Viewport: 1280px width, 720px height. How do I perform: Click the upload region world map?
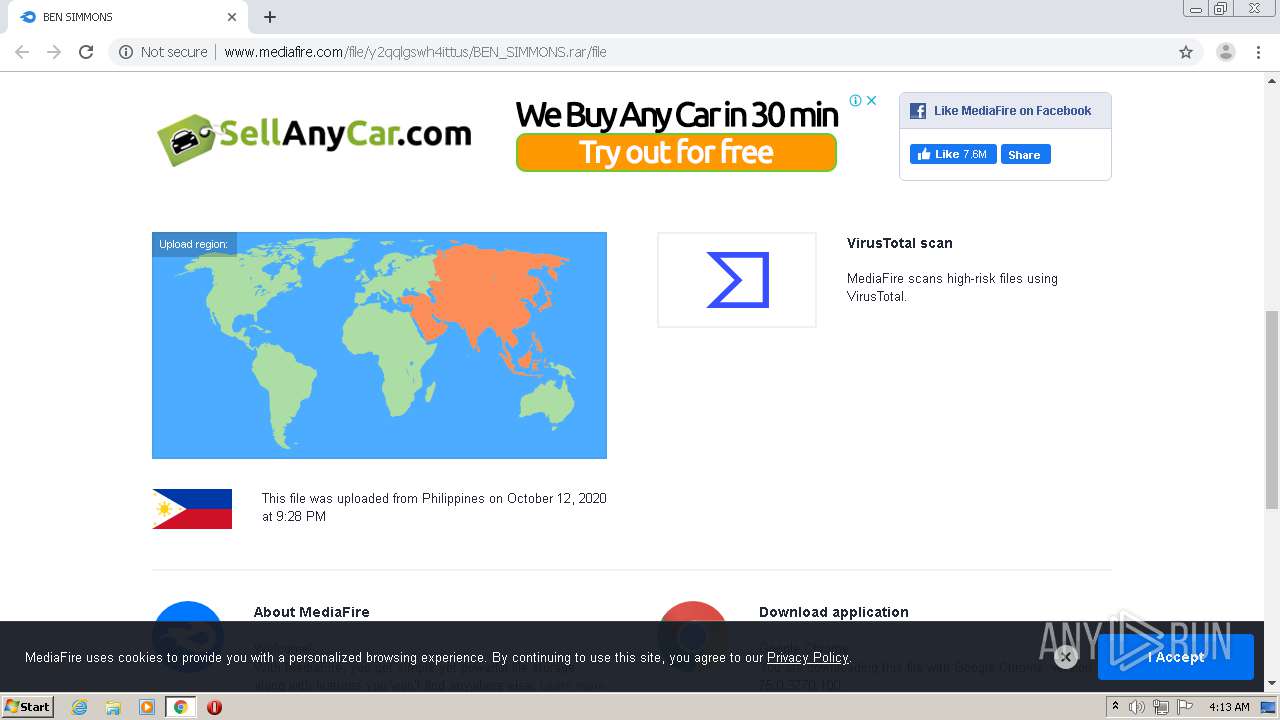(x=379, y=345)
